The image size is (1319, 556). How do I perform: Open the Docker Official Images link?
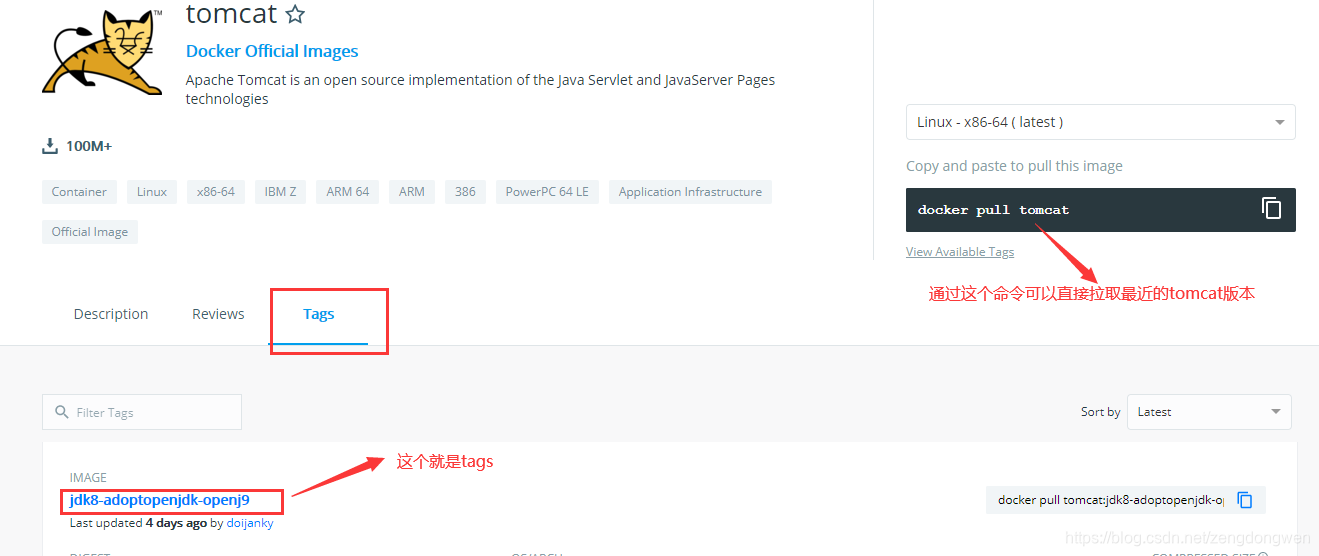point(272,51)
